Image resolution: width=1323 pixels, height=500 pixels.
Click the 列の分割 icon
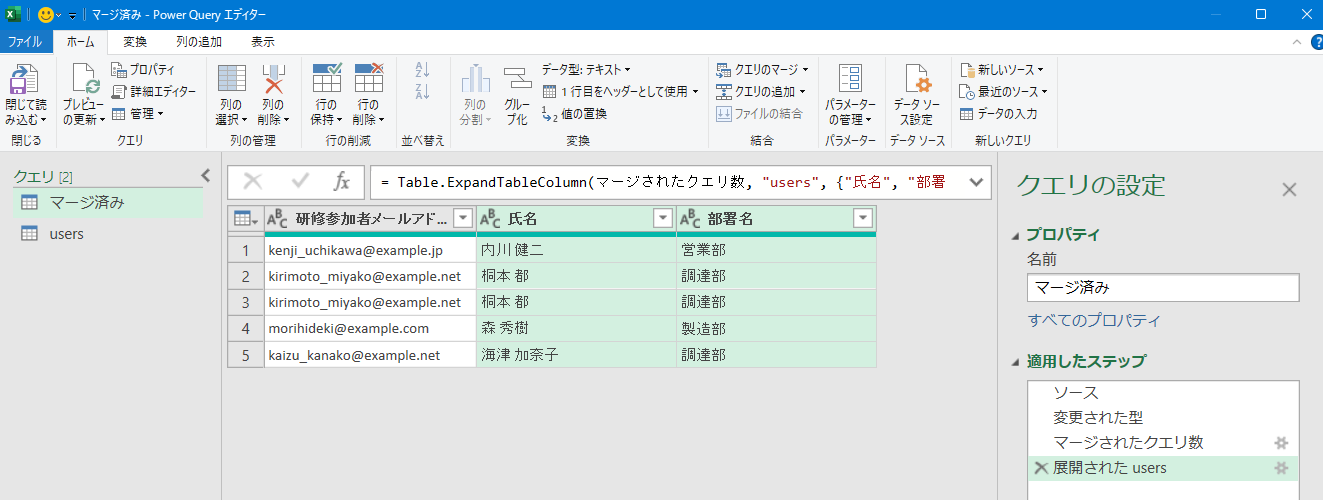pyautogui.click(x=475, y=79)
